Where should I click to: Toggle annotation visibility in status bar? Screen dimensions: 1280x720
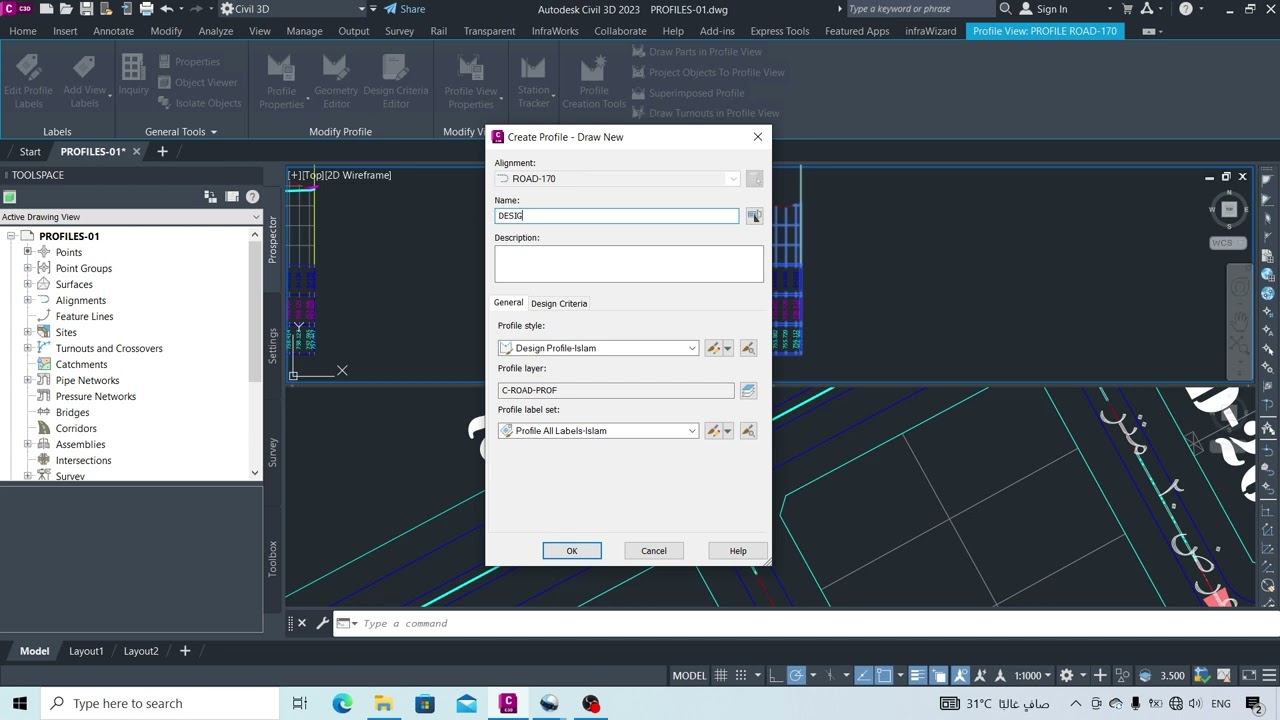961,676
